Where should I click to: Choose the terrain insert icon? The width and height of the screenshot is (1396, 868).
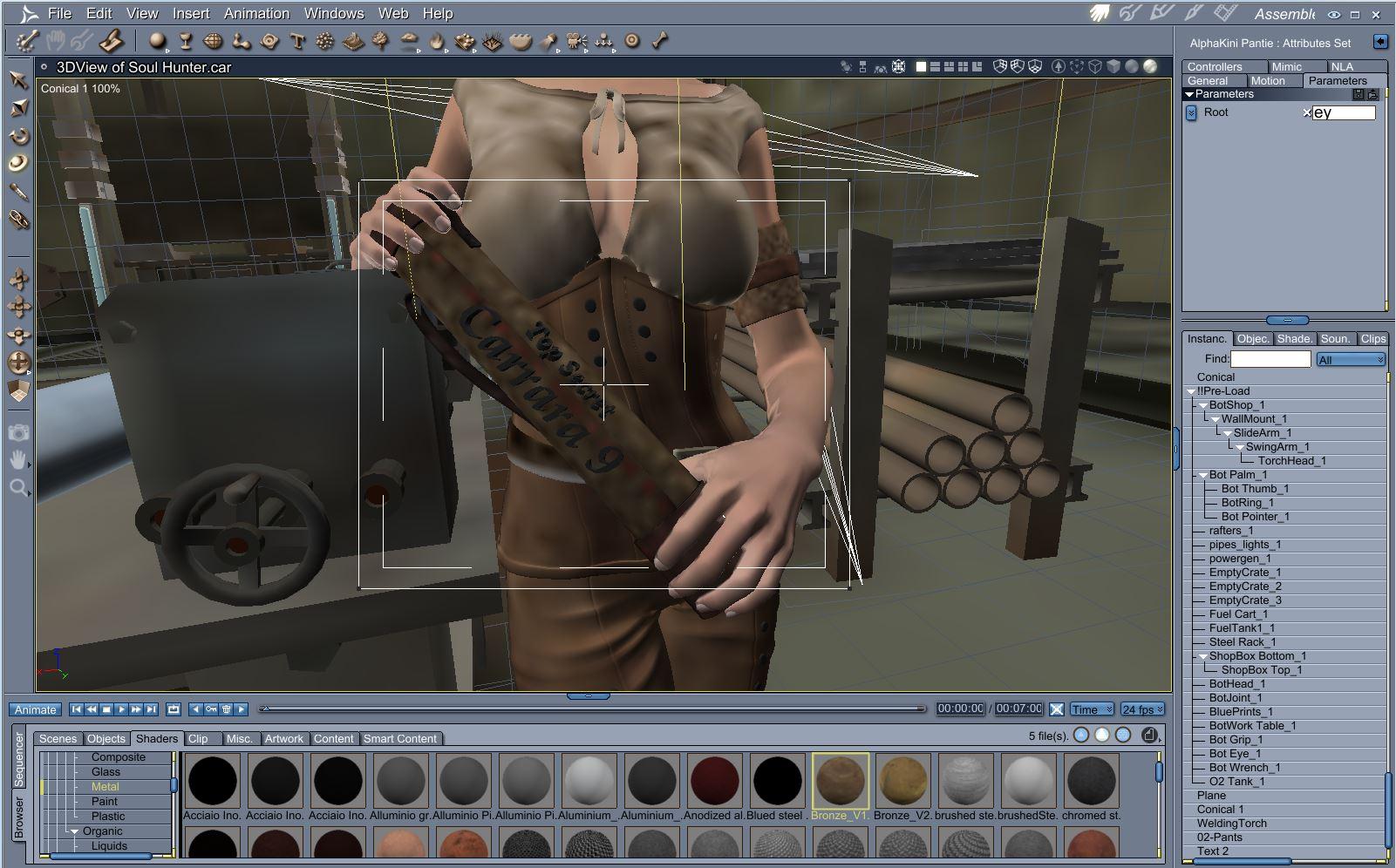353,40
